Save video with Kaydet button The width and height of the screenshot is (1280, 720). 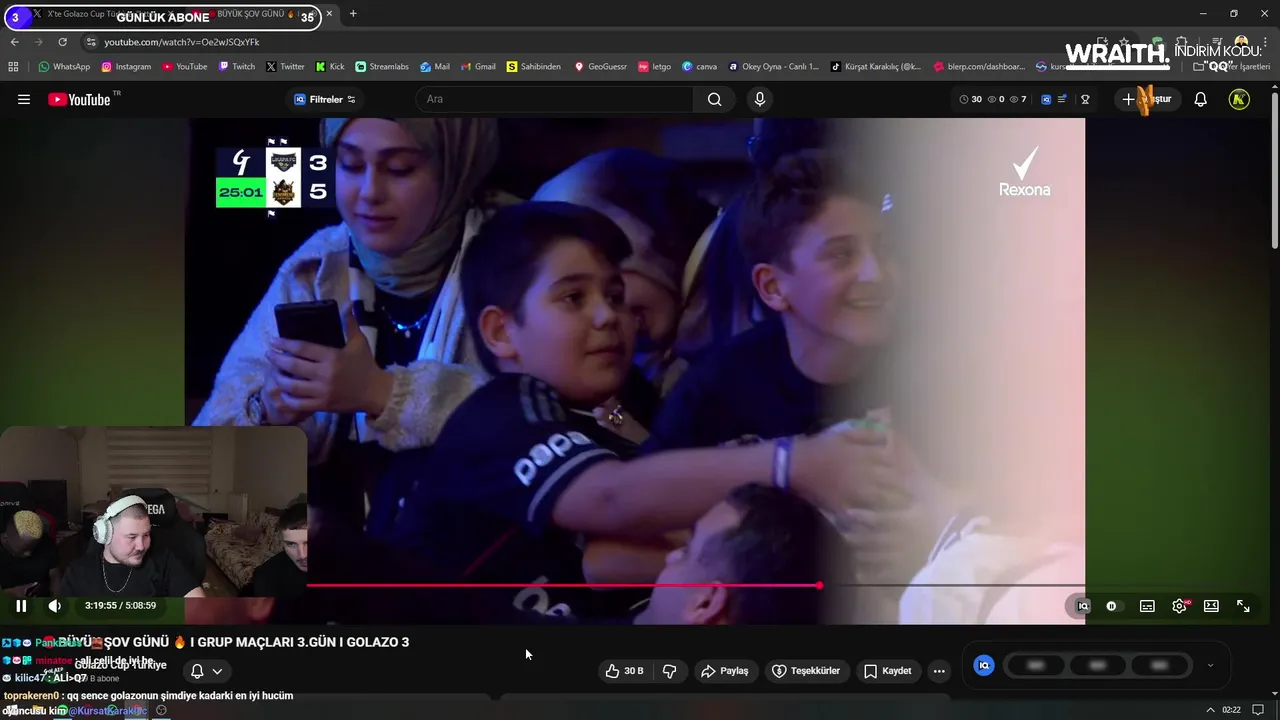click(888, 671)
